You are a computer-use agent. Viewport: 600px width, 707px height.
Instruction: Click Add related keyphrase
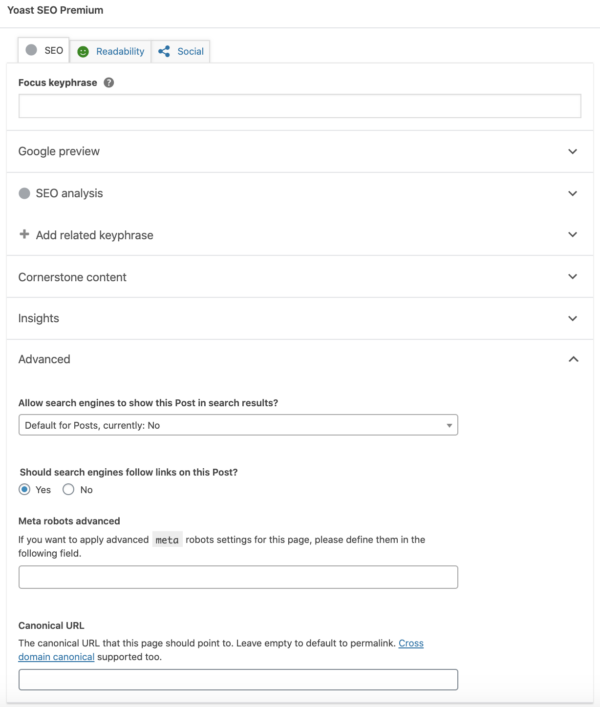pos(95,235)
